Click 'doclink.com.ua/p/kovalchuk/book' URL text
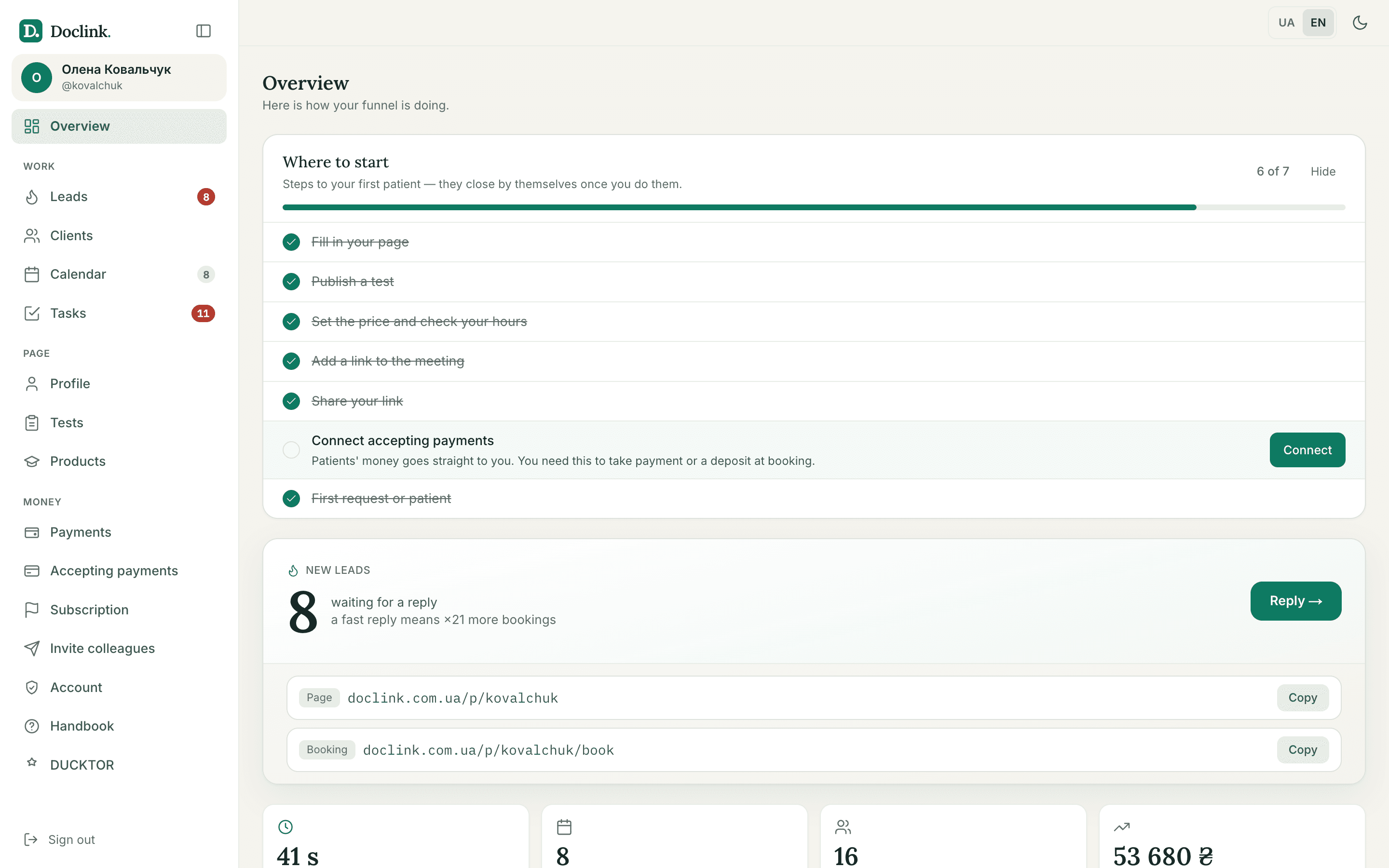The image size is (1389, 868). click(x=489, y=750)
